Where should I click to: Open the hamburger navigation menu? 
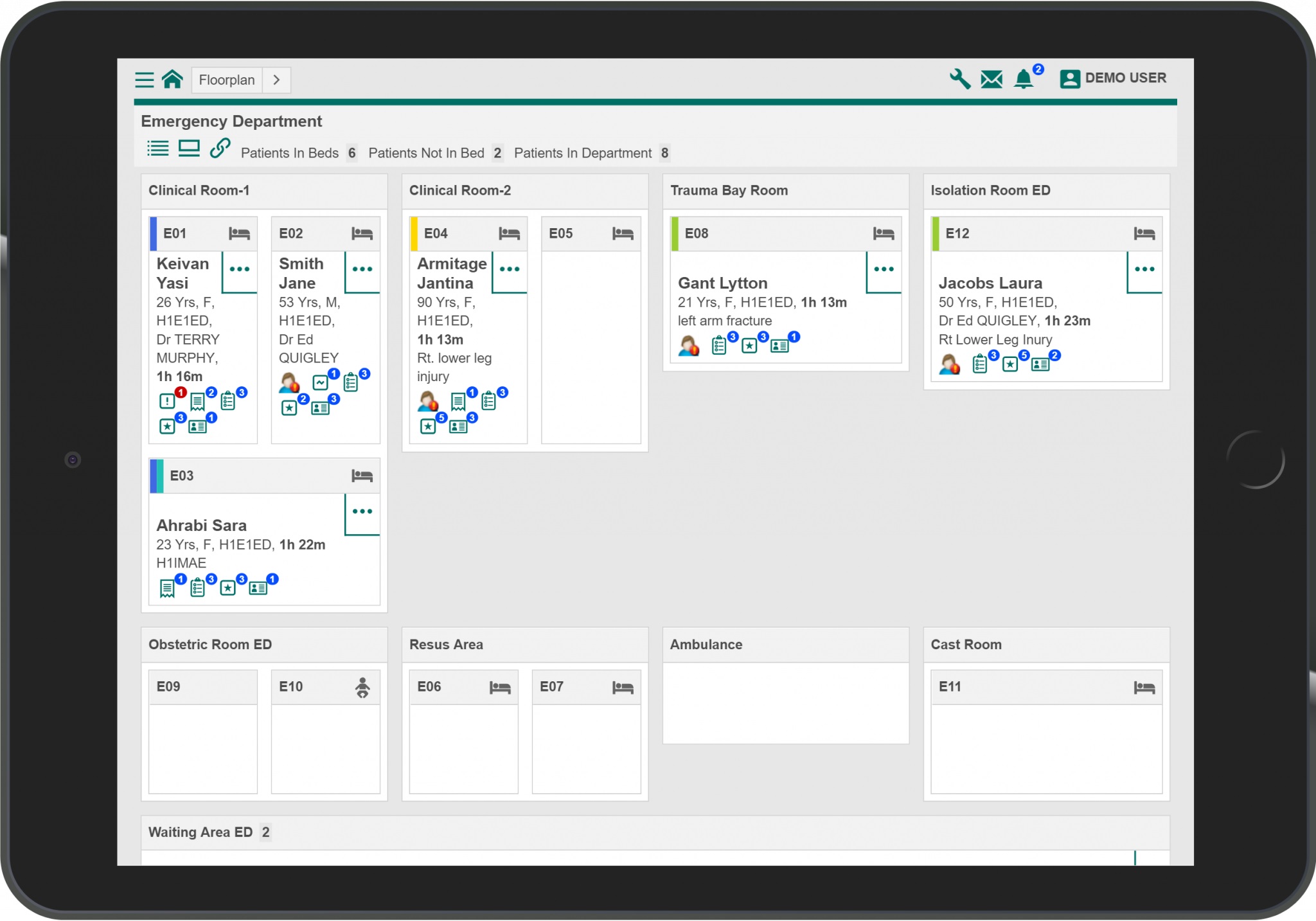coord(145,79)
